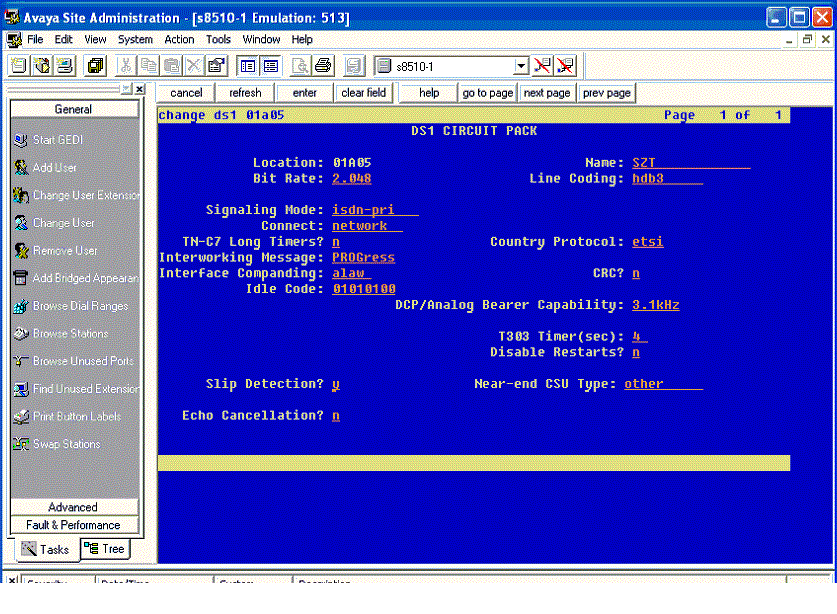The image size is (837, 614).
Task: Click the first toolbar icon for a new document
Action: tap(18, 66)
